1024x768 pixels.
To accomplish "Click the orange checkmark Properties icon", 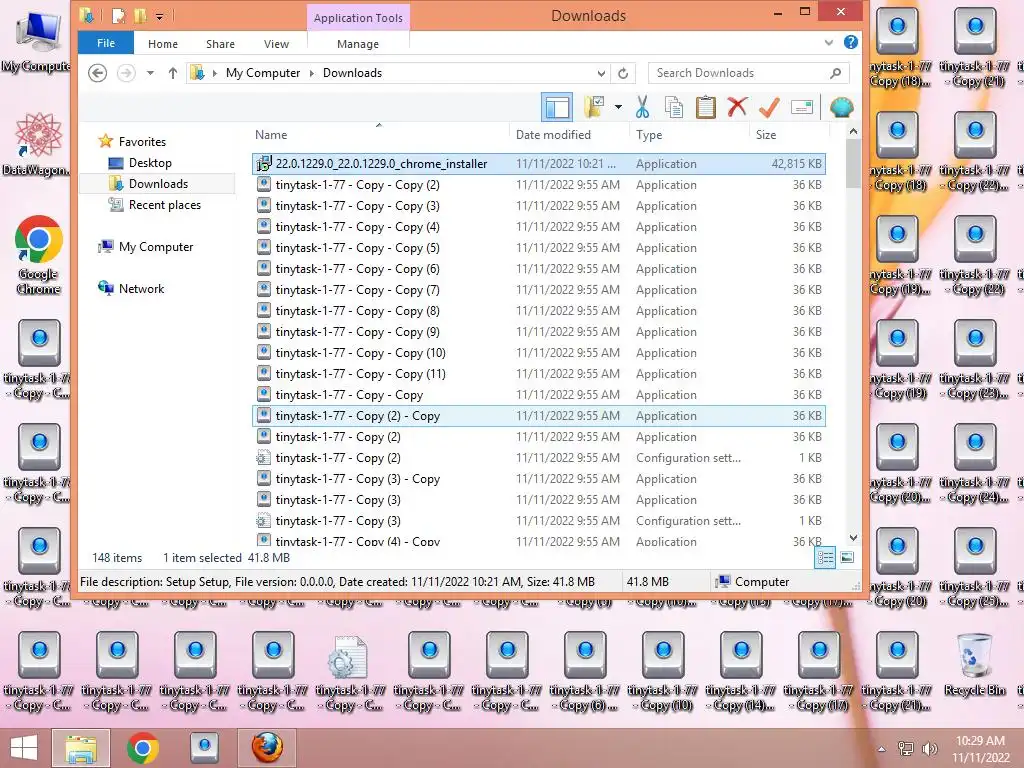I will [x=769, y=106].
